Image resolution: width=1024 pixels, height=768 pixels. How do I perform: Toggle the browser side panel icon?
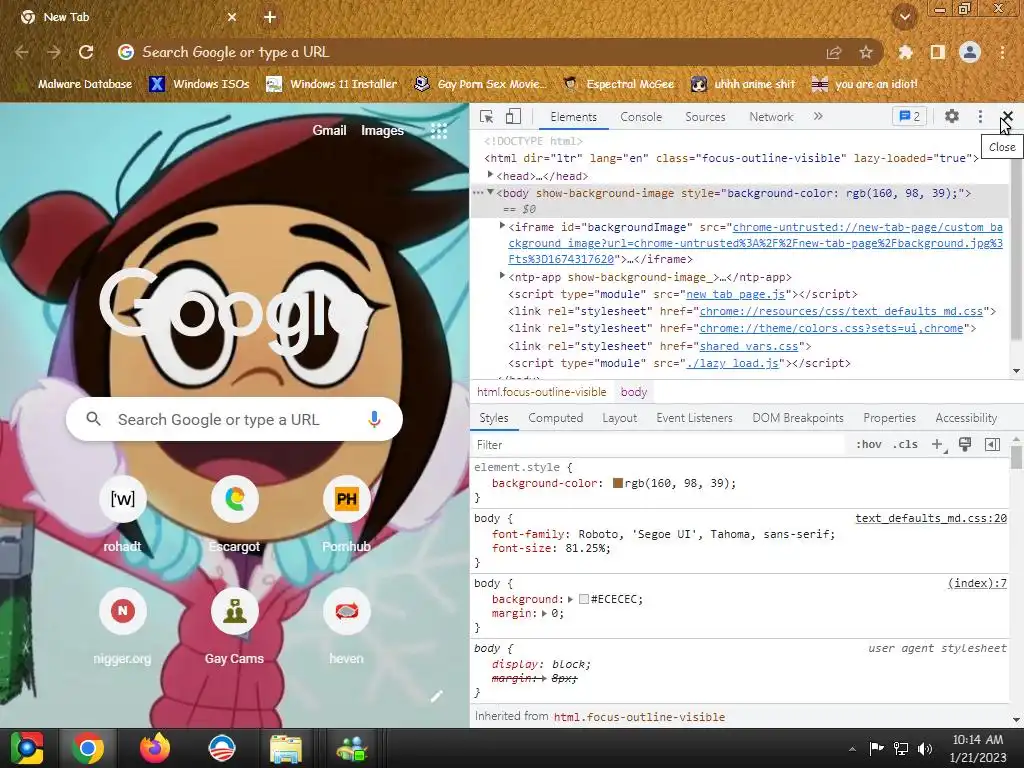[x=938, y=52]
